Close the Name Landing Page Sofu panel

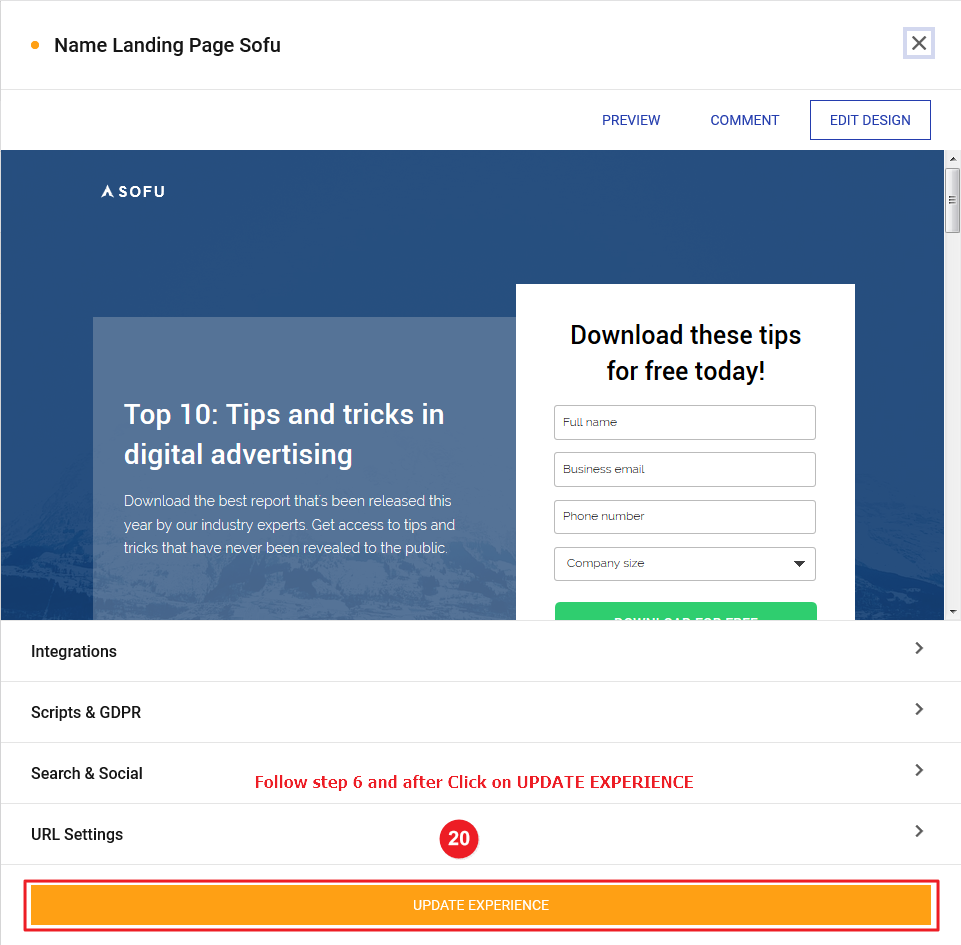pos(918,44)
